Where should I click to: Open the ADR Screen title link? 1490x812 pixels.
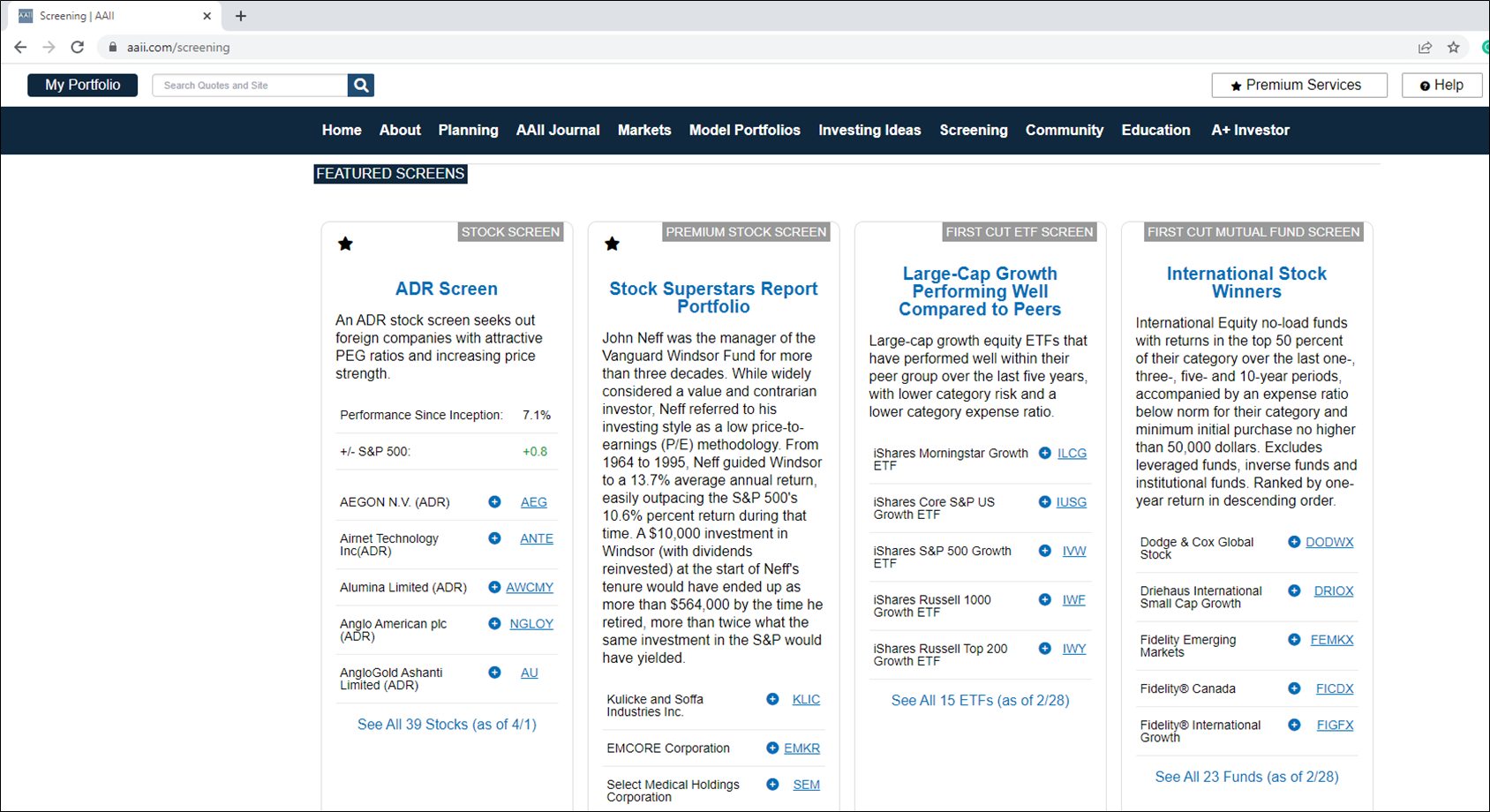446,289
